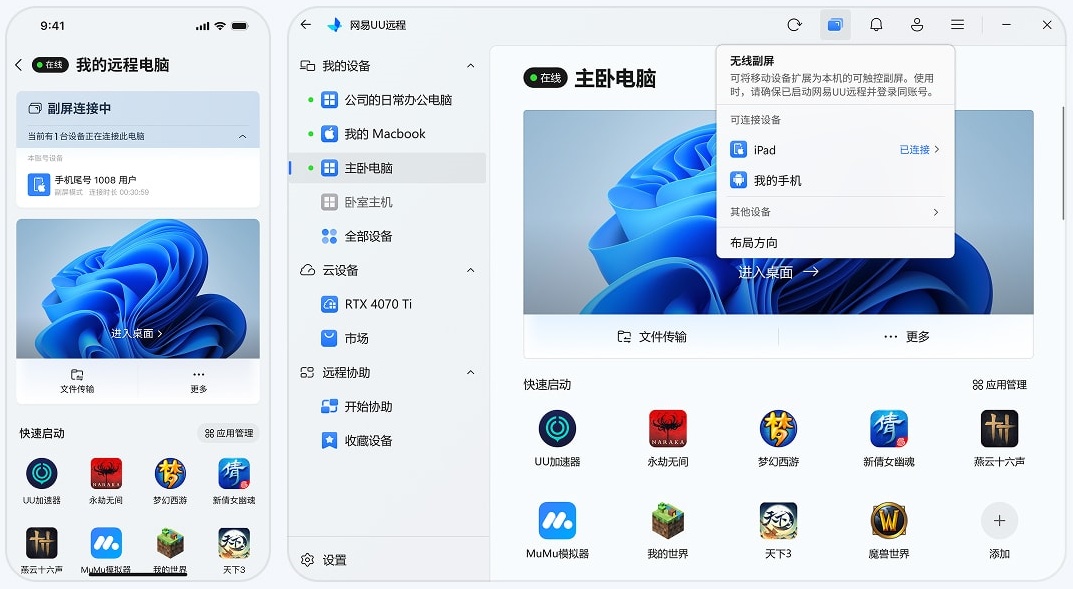Collapse the 我的设备 section
Image resolution: width=1073 pixels, height=589 pixels.
470,66
